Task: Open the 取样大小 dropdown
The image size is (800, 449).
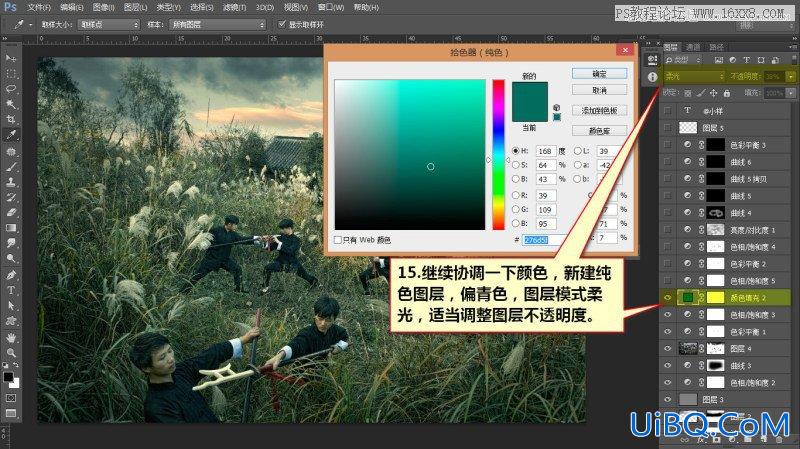Action: [109, 24]
